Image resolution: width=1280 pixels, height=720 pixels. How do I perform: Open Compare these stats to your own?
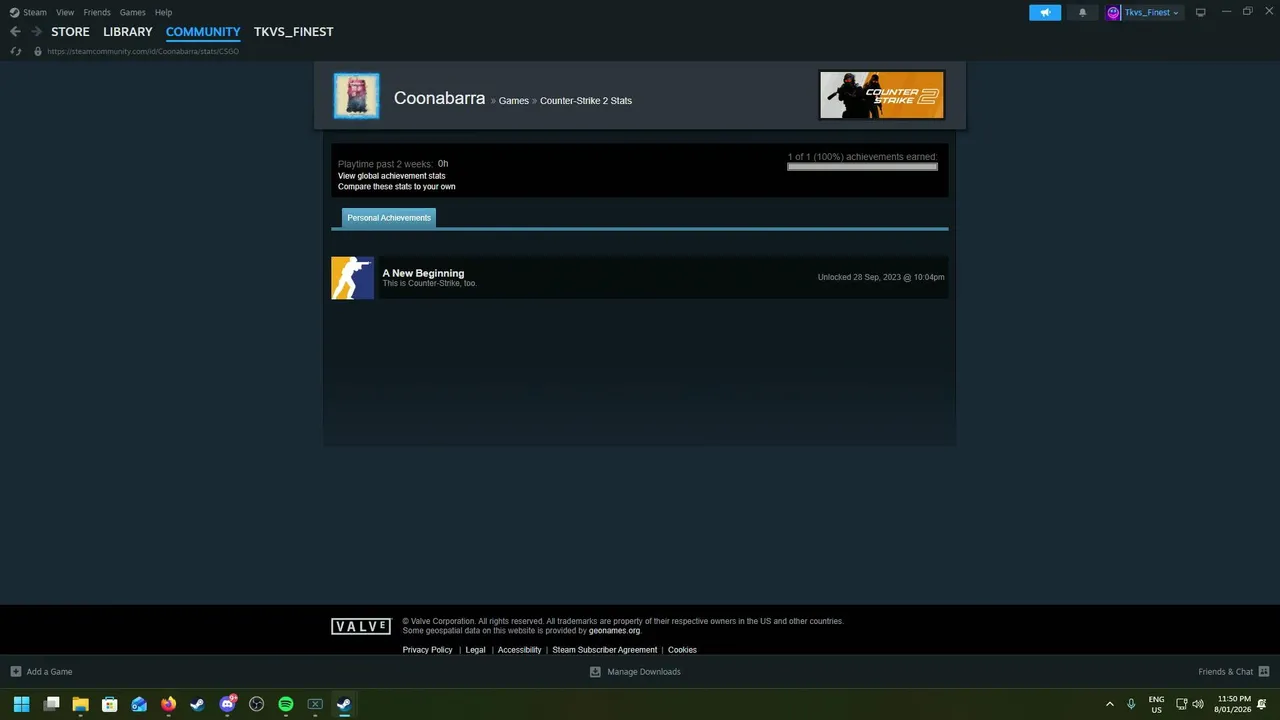(396, 187)
